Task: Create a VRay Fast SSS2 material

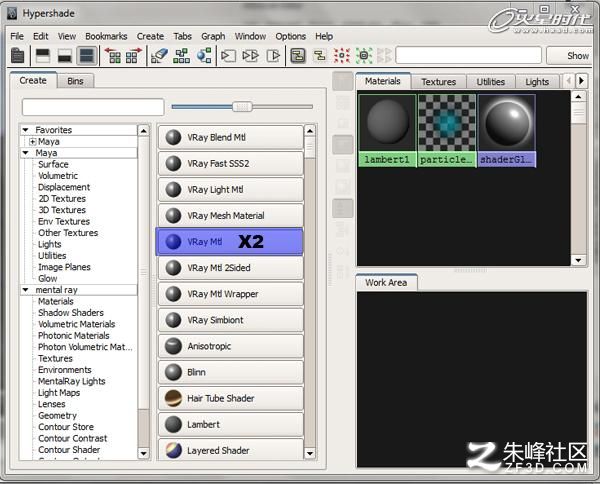Action: (231, 163)
